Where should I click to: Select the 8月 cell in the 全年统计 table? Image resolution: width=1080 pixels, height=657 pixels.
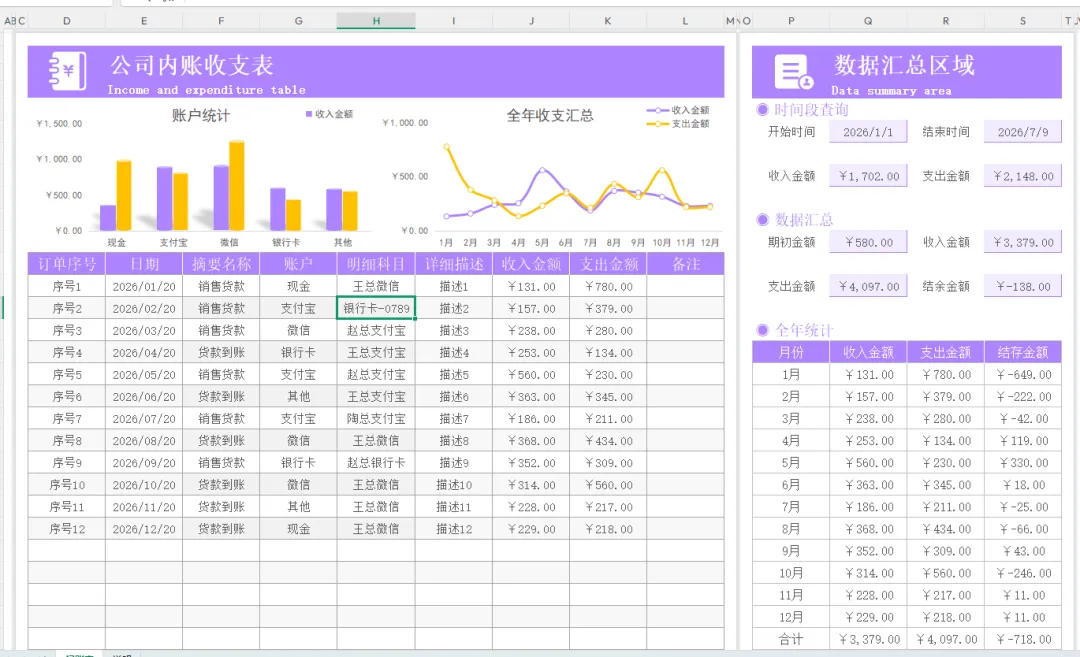(791, 529)
